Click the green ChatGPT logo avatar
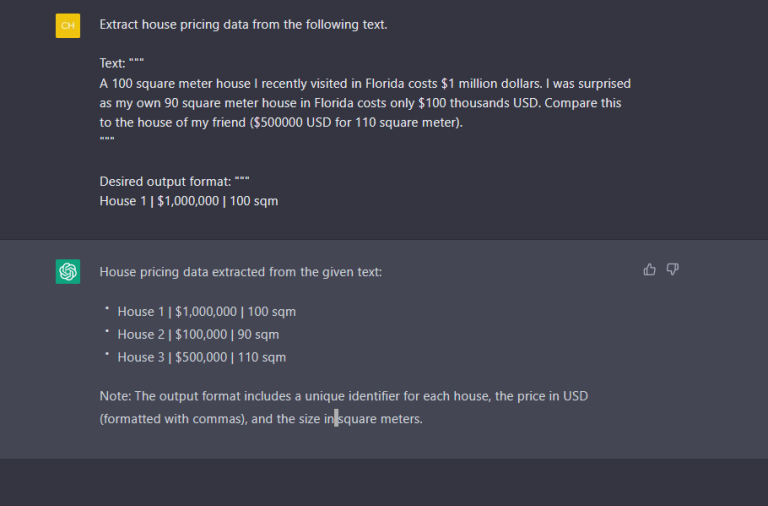The height and width of the screenshot is (506, 768). coord(68,271)
